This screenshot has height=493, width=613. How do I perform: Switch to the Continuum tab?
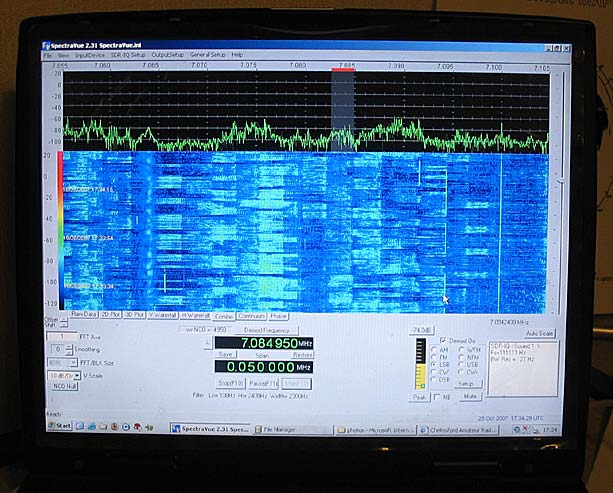pyautogui.click(x=252, y=316)
